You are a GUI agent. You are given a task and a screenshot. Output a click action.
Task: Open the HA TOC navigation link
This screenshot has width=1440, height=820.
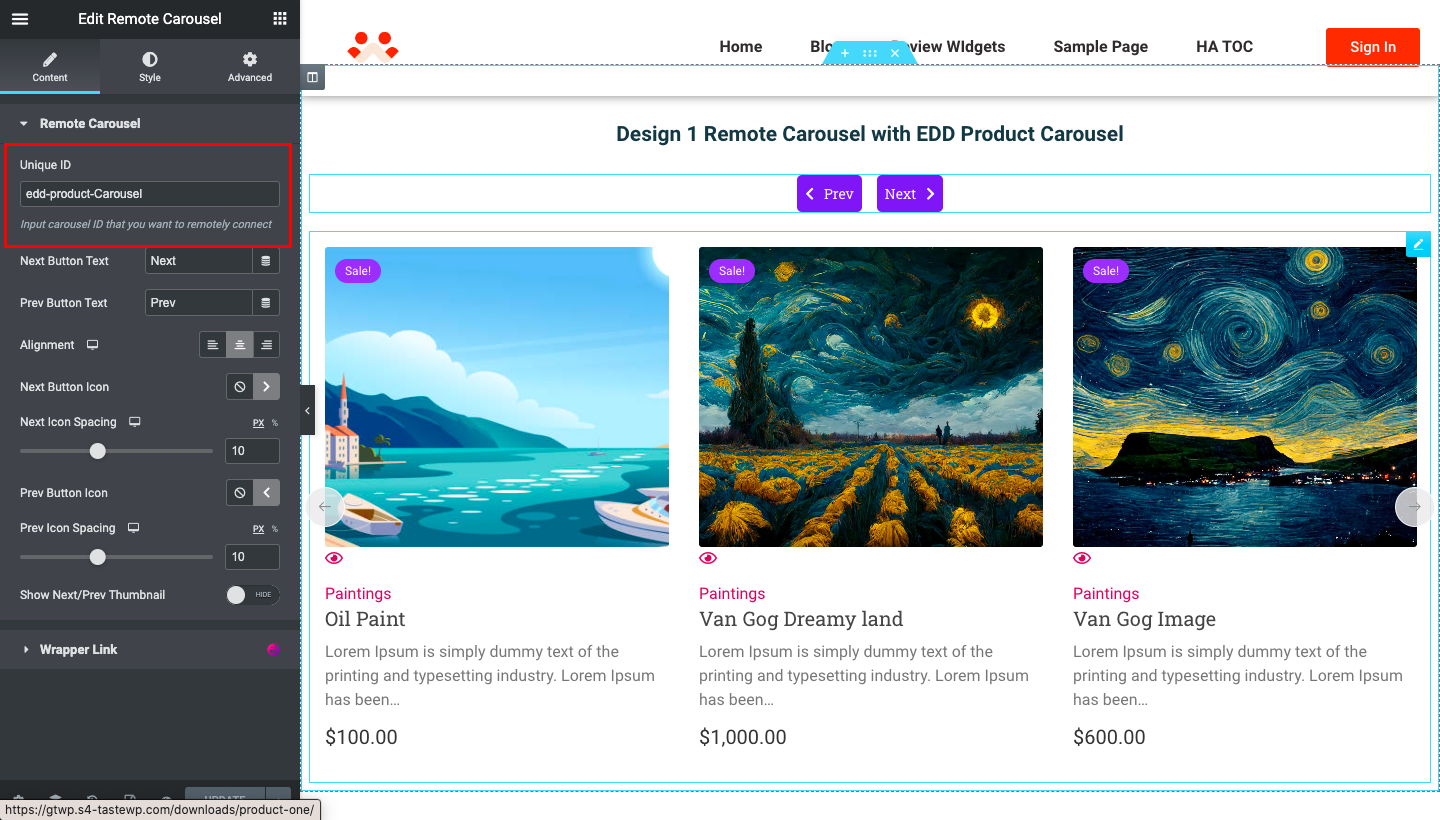pos(1224,46)
